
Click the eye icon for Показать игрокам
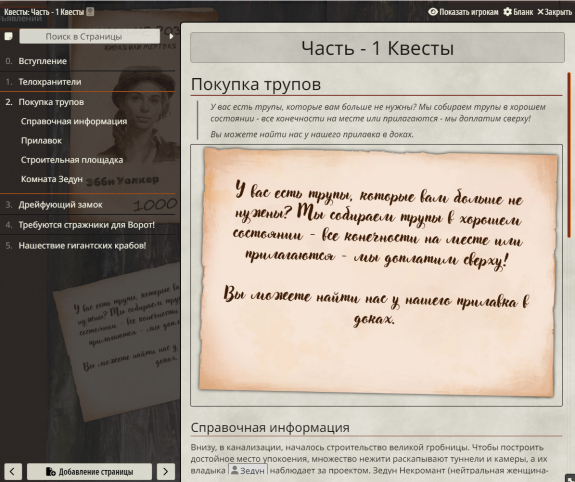point(433,12)
